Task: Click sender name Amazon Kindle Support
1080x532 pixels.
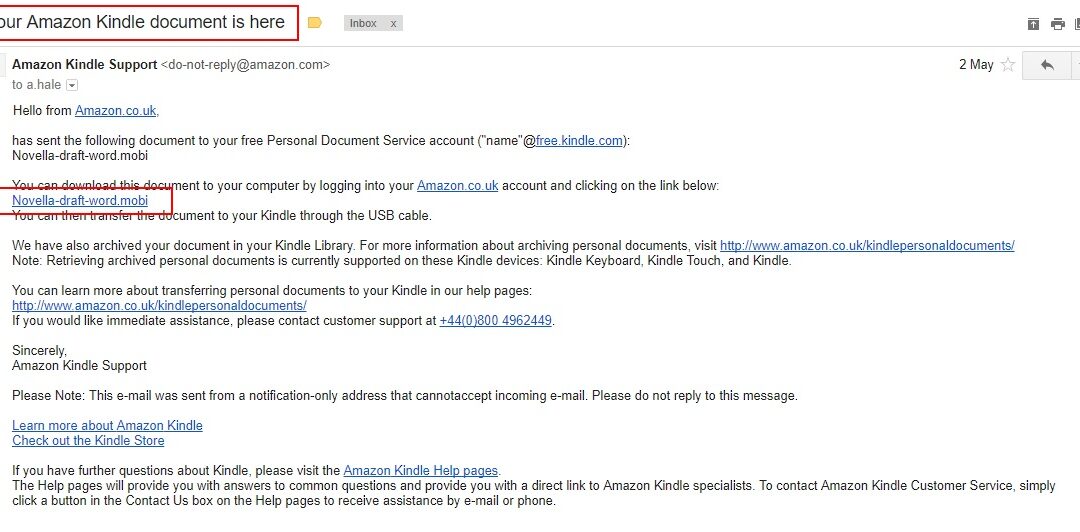Action: [85, 65]
